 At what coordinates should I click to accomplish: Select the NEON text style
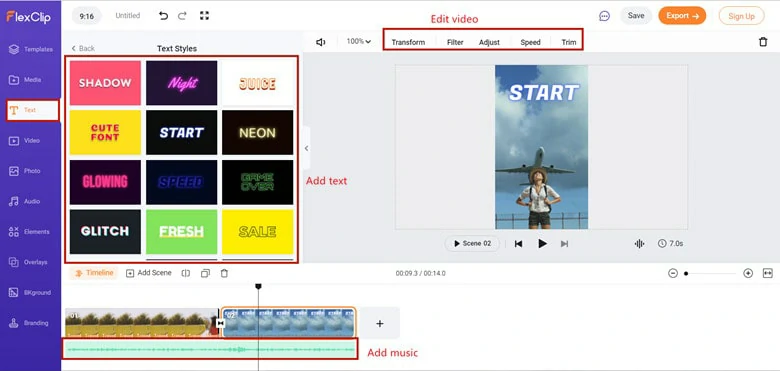click(x=258, y=132)
